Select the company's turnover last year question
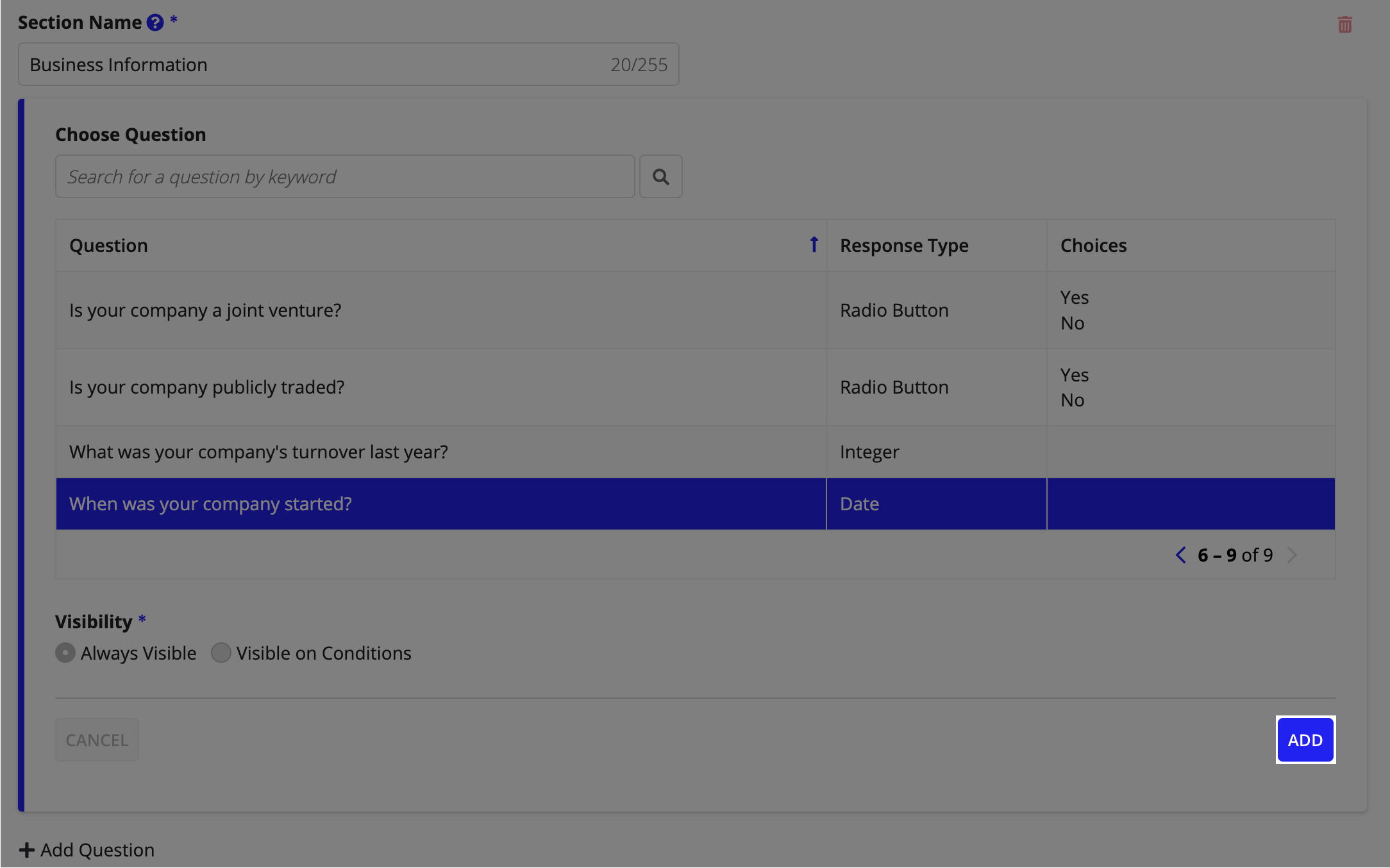This screenshot has width=1390, height=868. [696, 452]
